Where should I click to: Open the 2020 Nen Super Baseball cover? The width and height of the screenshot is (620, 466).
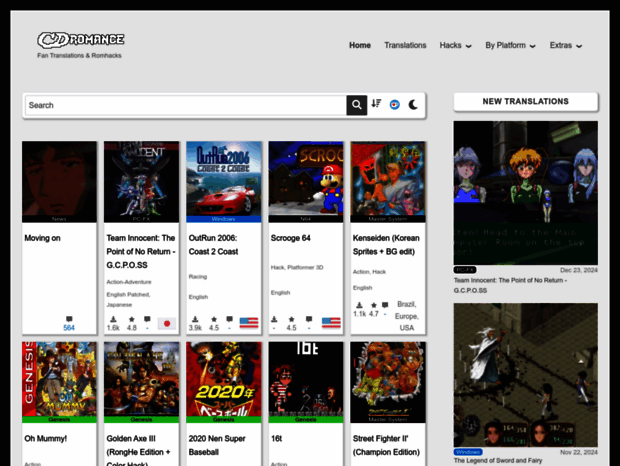point(224,382)
